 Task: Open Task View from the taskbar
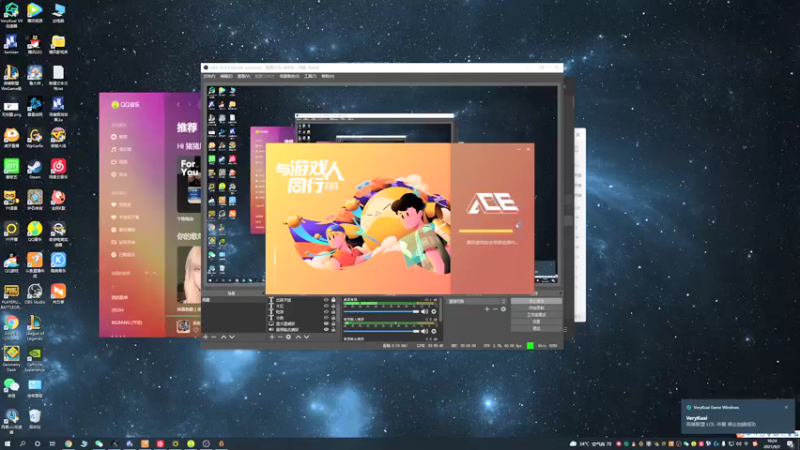tap(53, 444)
